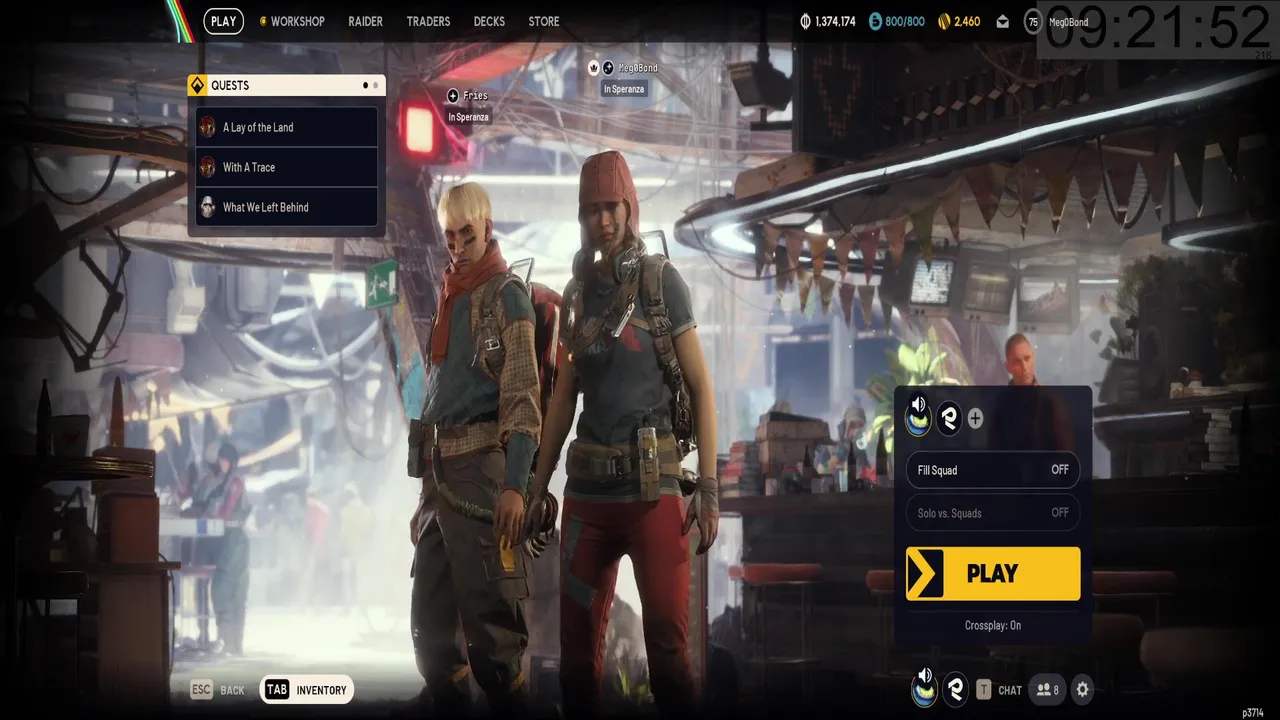
Task: Click the blue cred icon beside 800/800
Action: (x=875, y=21)
